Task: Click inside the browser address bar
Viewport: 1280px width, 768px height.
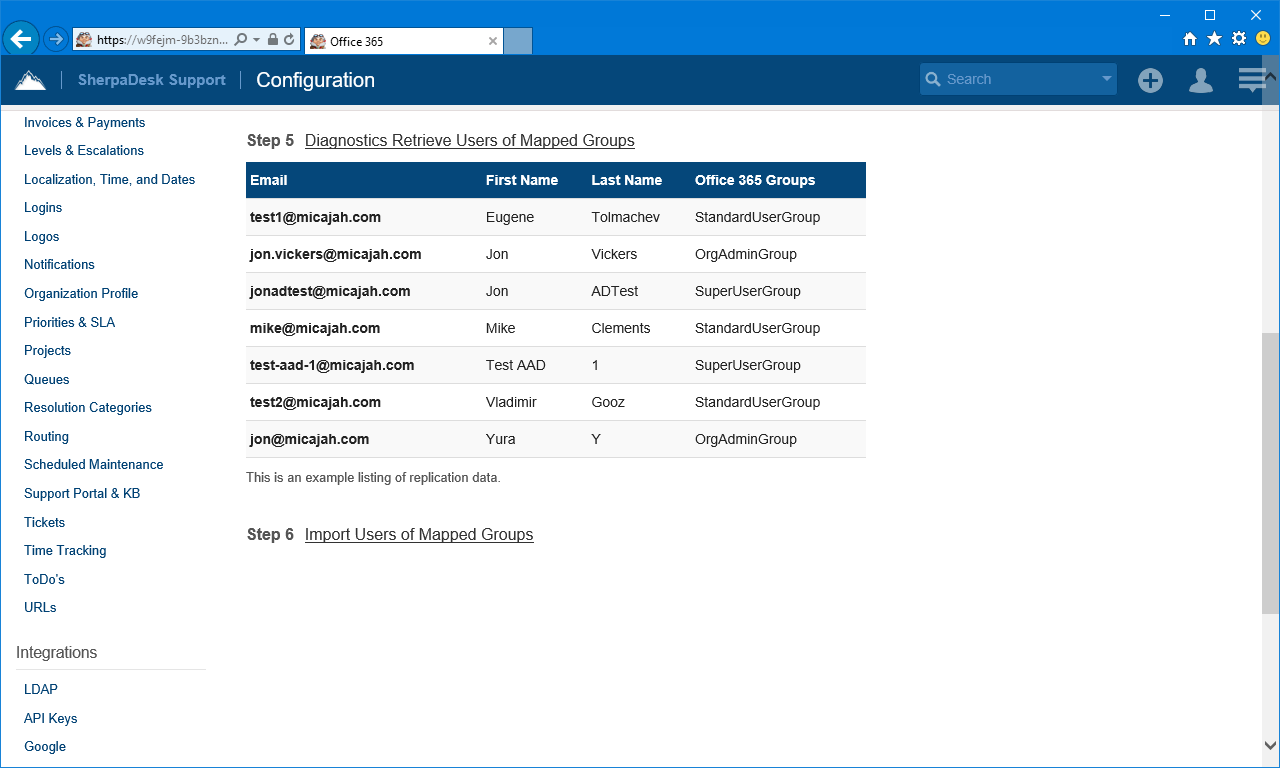Action: tap(160, 40)
